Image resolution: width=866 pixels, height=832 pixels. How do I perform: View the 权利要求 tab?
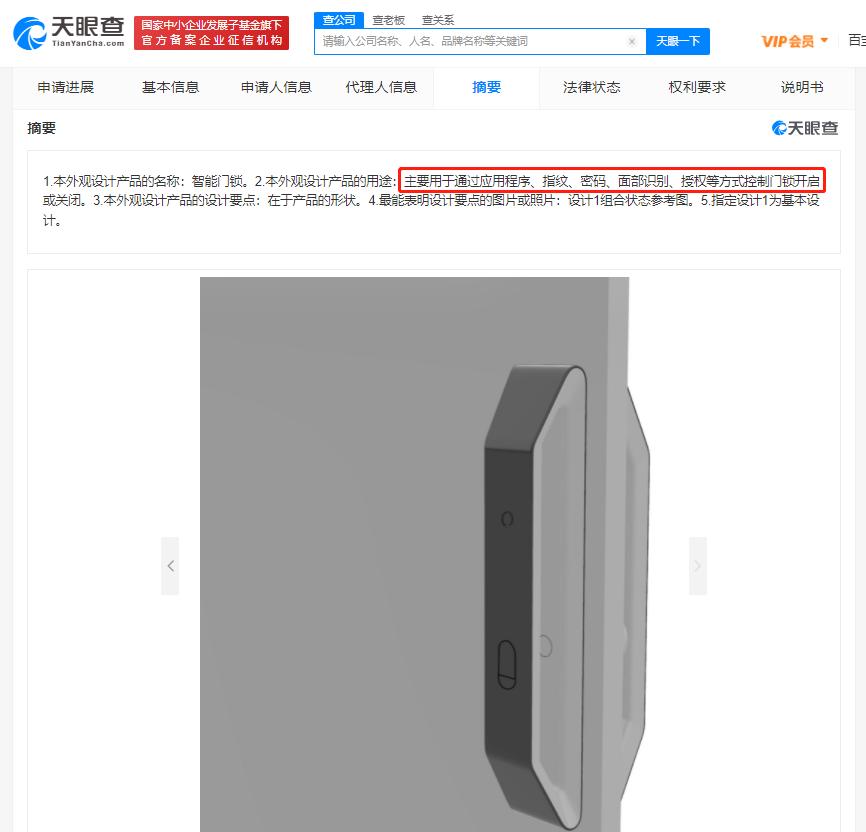[x=697, y=87]
